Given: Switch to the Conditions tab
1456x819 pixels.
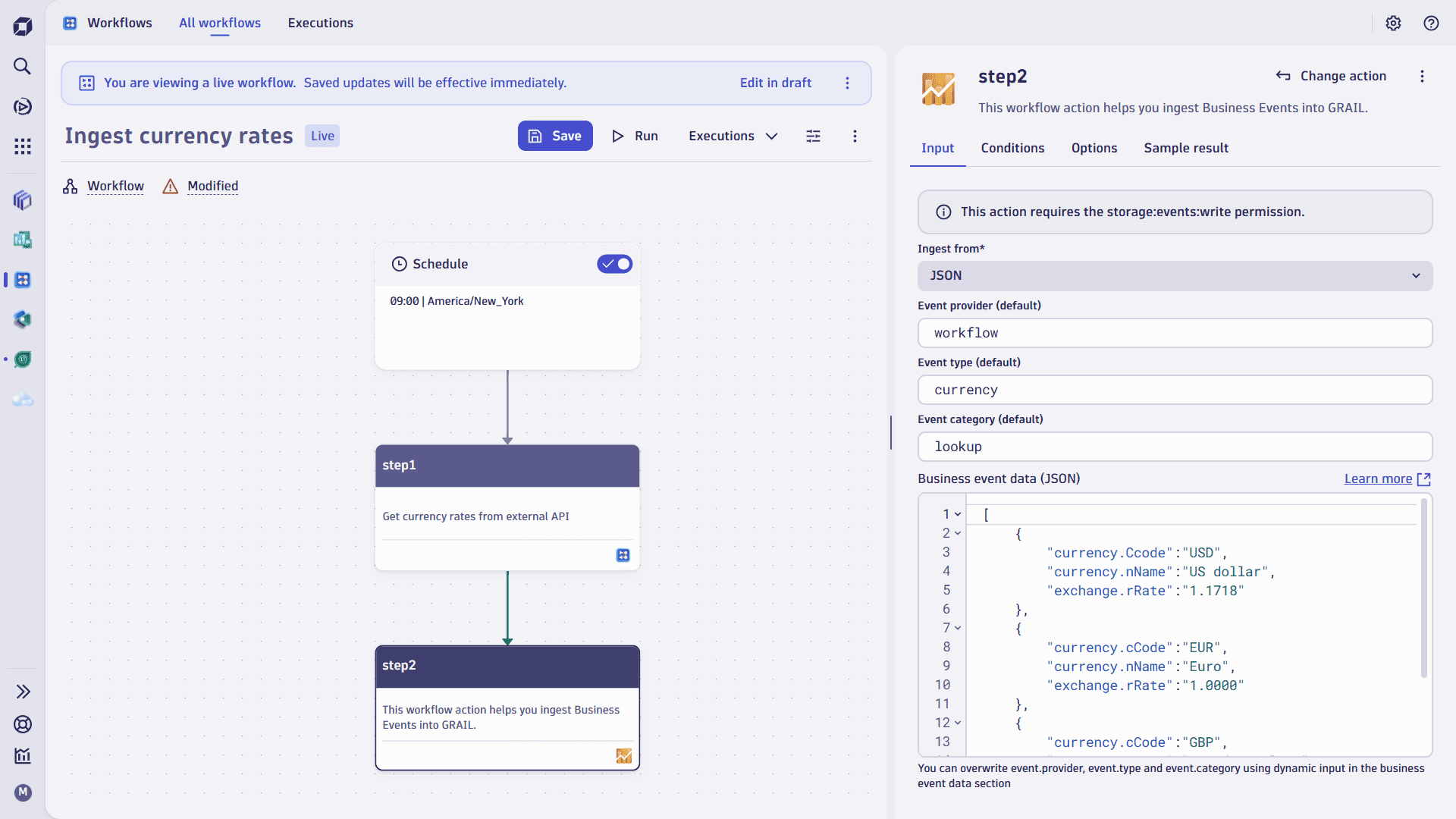Looking at the screenshot, I should point(1012,148).
